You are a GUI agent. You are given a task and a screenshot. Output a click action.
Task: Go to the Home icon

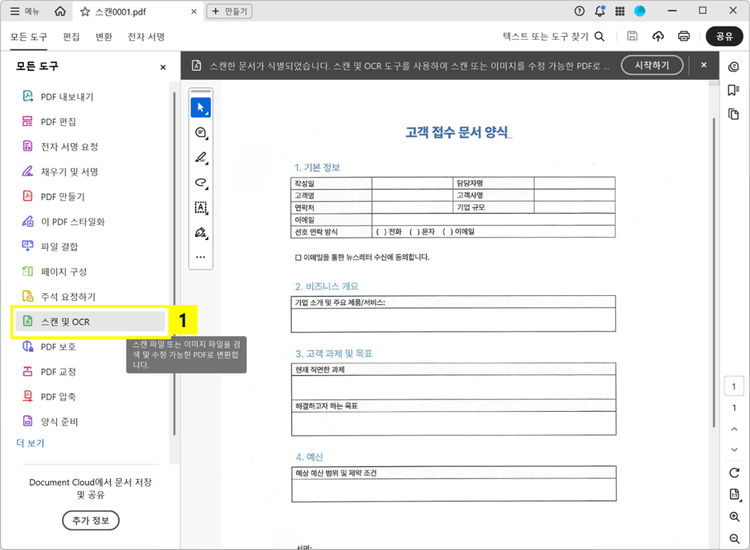tap(60, 11)
